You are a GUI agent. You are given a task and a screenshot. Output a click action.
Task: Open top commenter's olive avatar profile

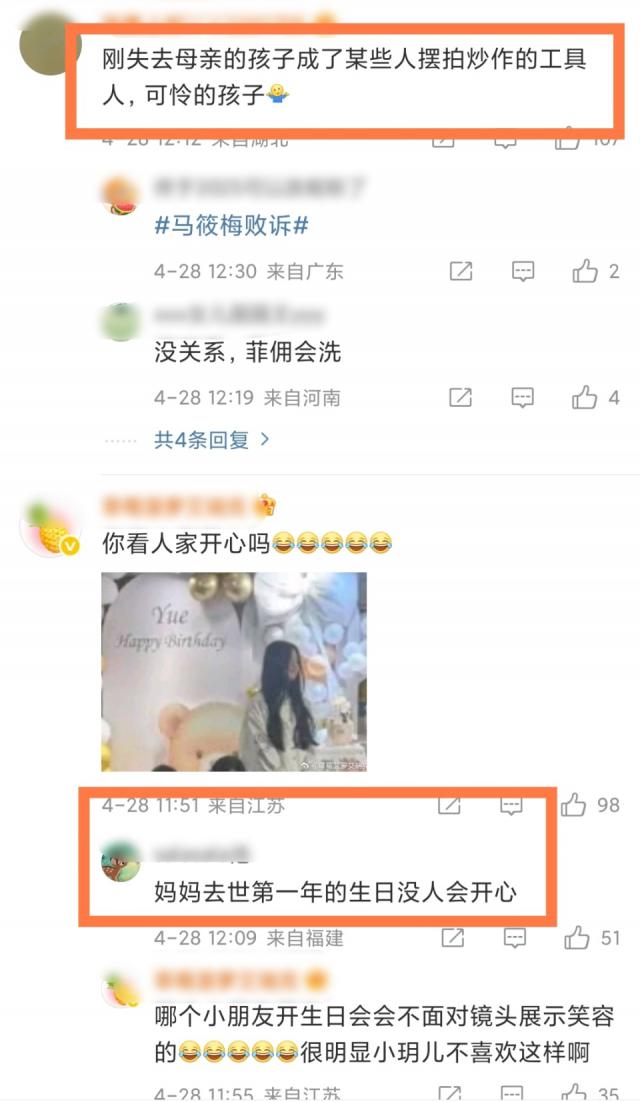point(48,44)
